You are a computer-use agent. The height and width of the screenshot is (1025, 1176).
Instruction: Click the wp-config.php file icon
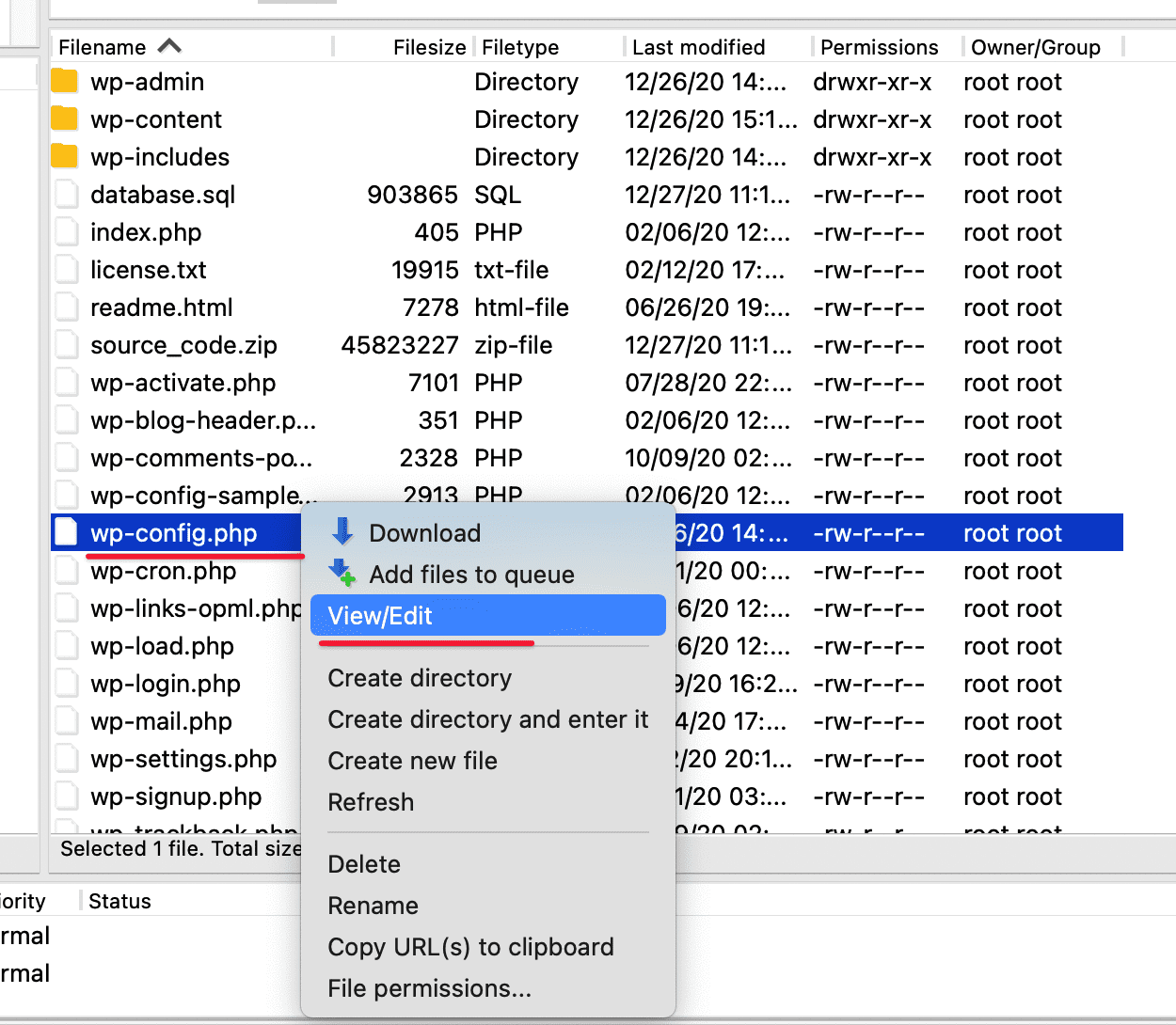pos(66,533)
